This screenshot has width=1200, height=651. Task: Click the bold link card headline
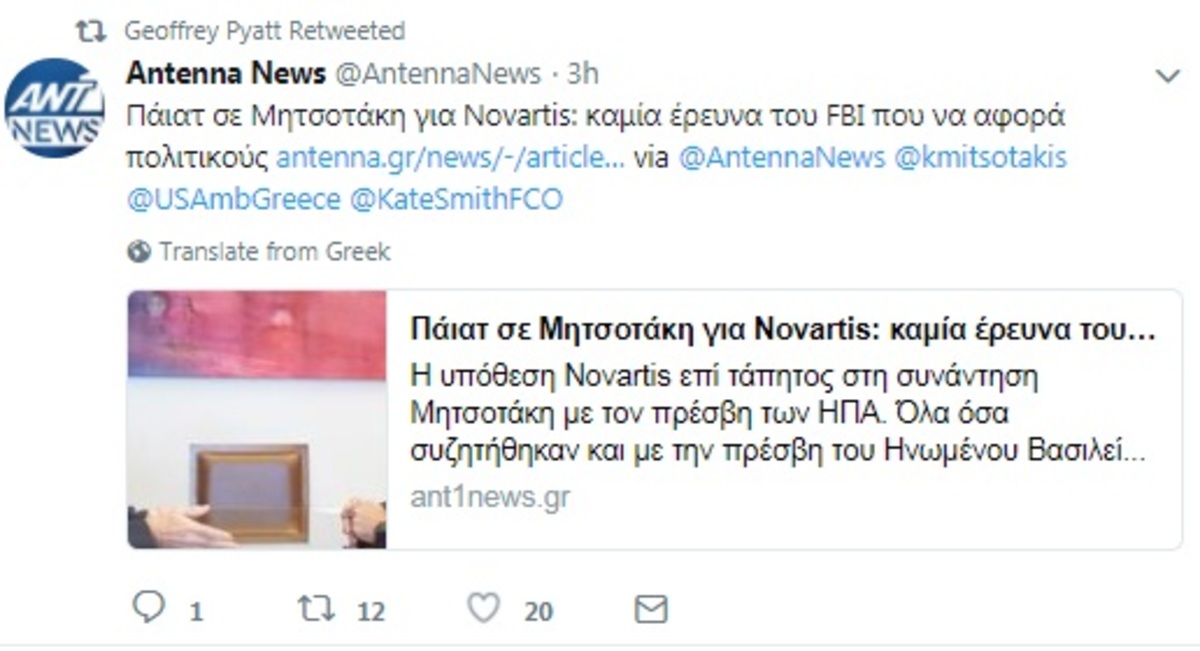pos(783,330)
